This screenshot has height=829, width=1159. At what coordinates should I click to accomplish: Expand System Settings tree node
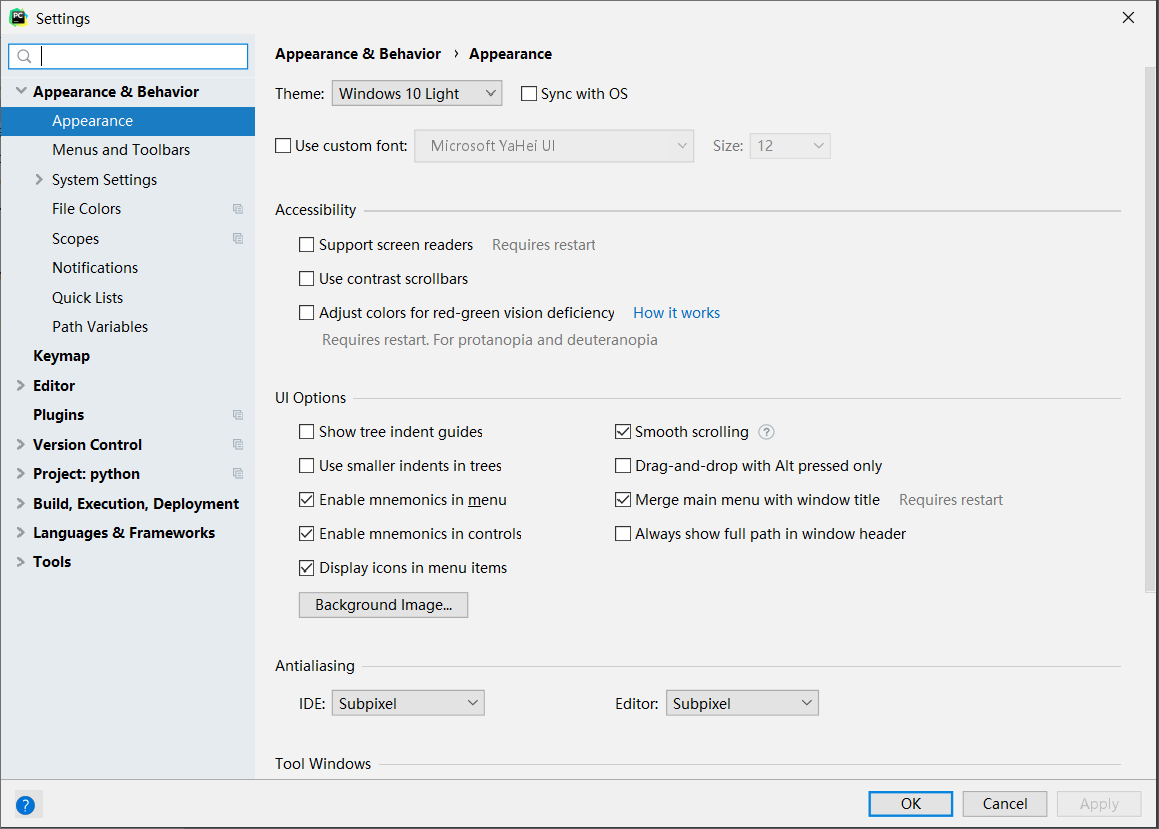[x=39, y=180]
